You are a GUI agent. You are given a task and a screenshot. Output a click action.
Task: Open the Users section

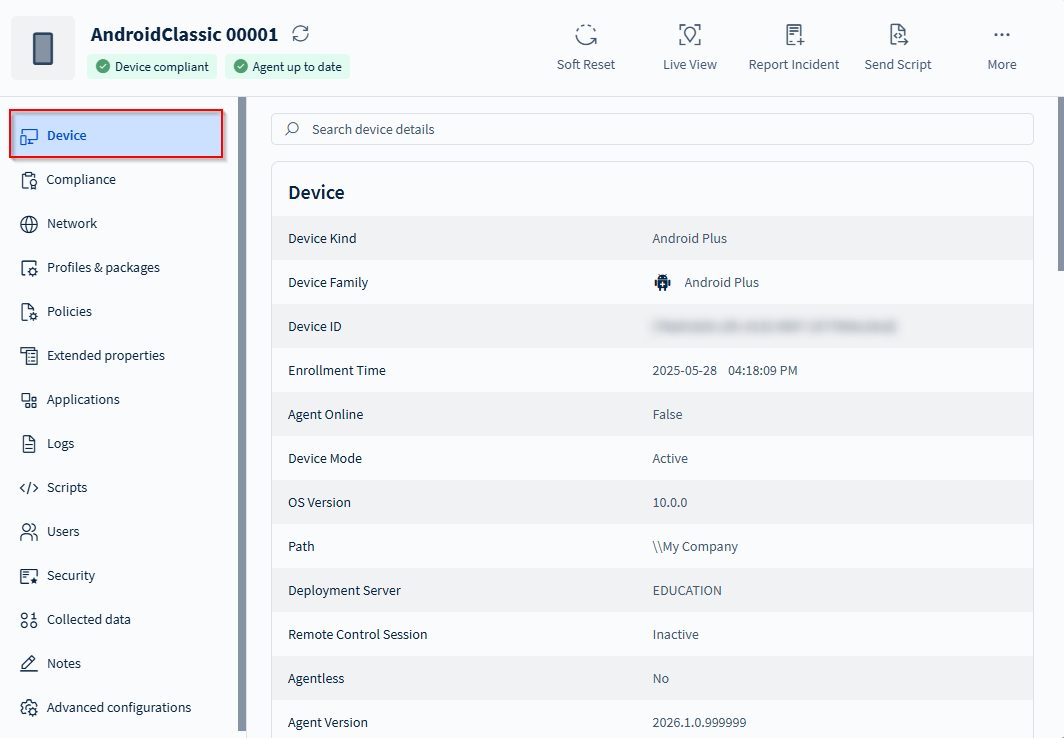point(63,532)
